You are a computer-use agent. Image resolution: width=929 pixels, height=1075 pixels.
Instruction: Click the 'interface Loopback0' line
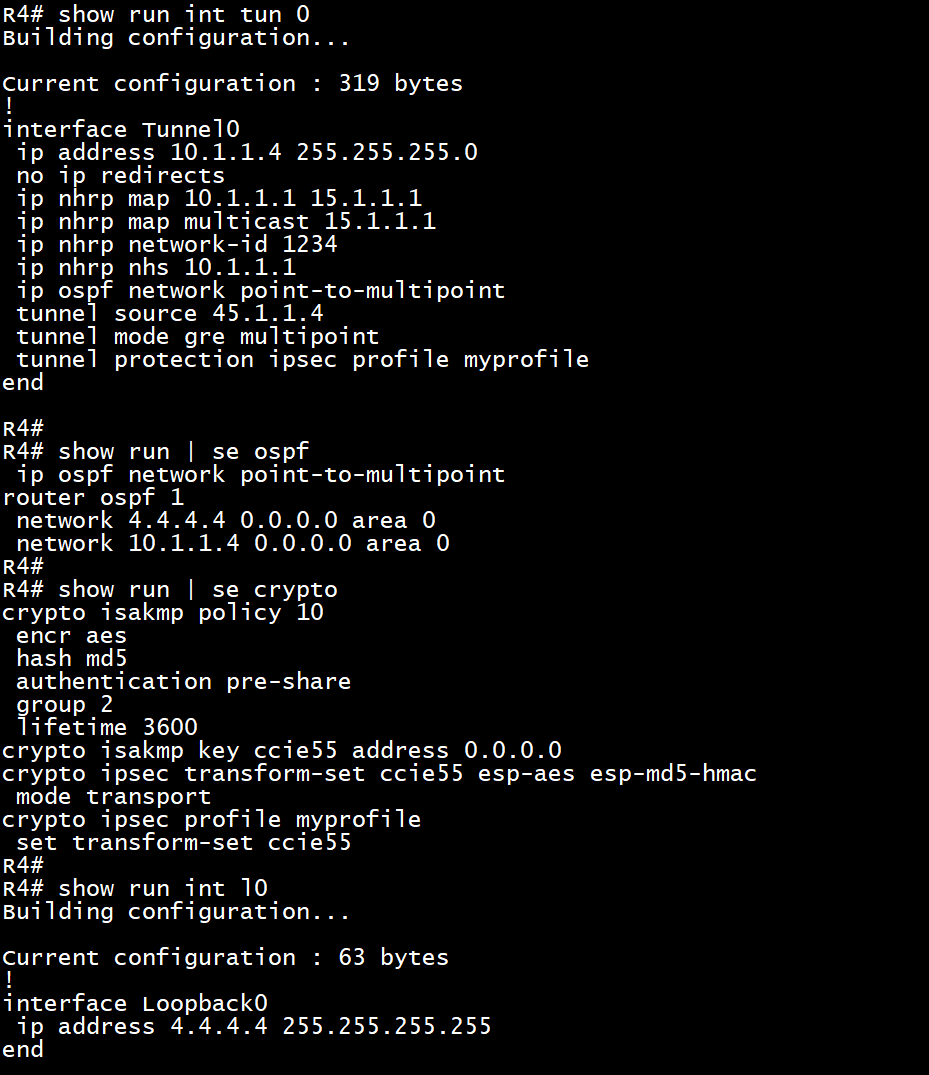[x=135, y=1004]
